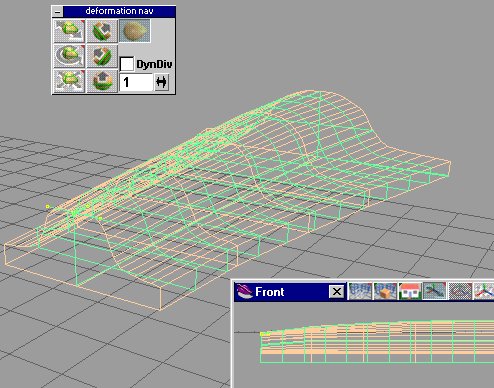Click the orange box view icon
The width and height of the screenshot is (494, 388).
click(x=385, y=291)
